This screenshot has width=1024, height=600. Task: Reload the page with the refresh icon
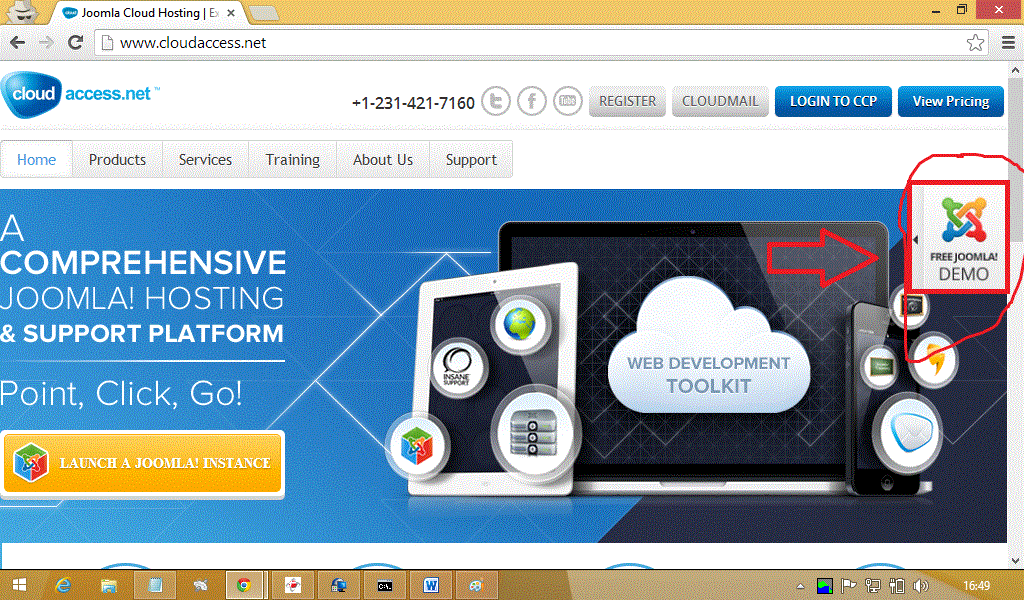76,42
